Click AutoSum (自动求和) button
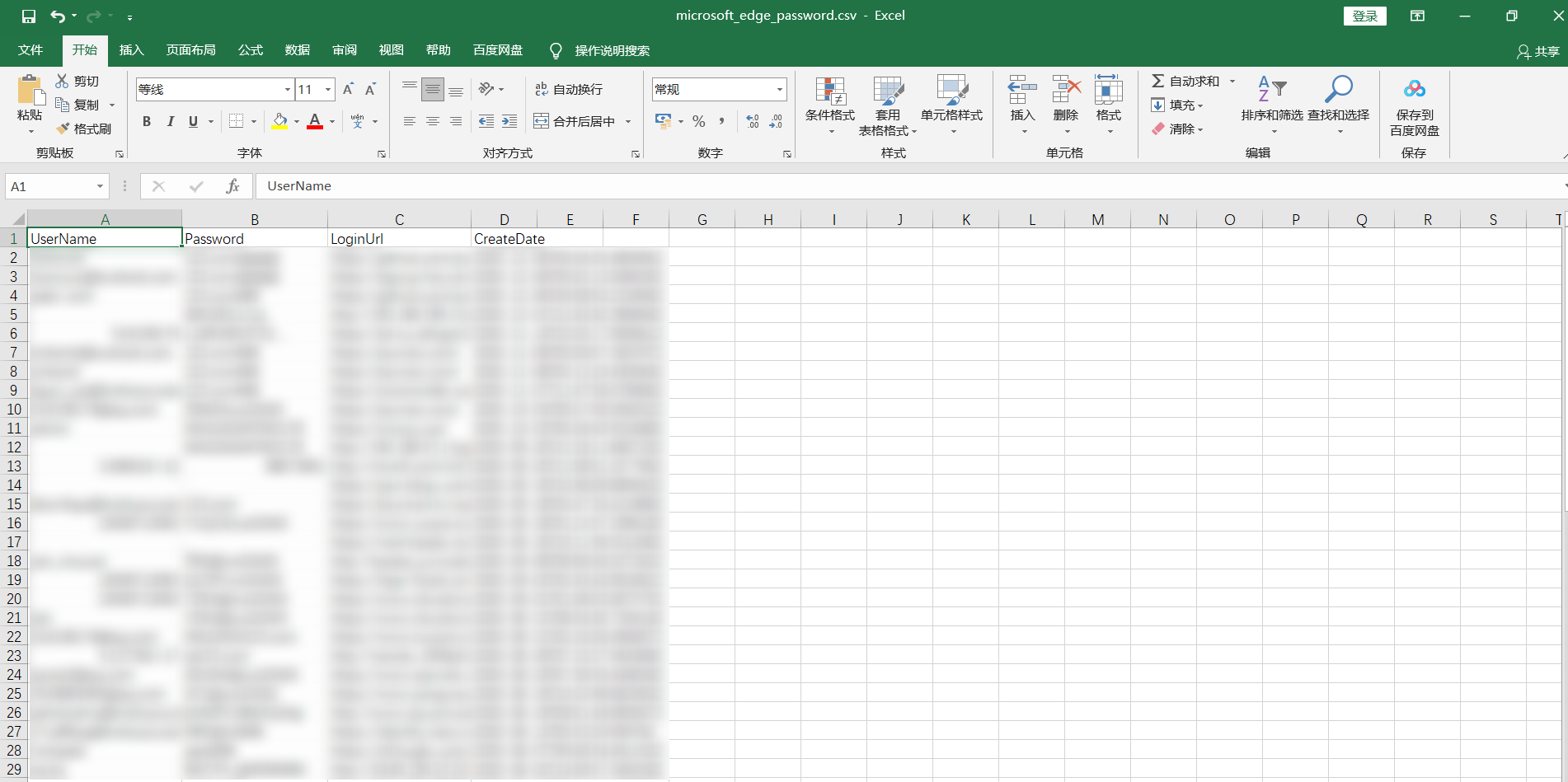1568x782 pixels. (x=1185, y=81)
